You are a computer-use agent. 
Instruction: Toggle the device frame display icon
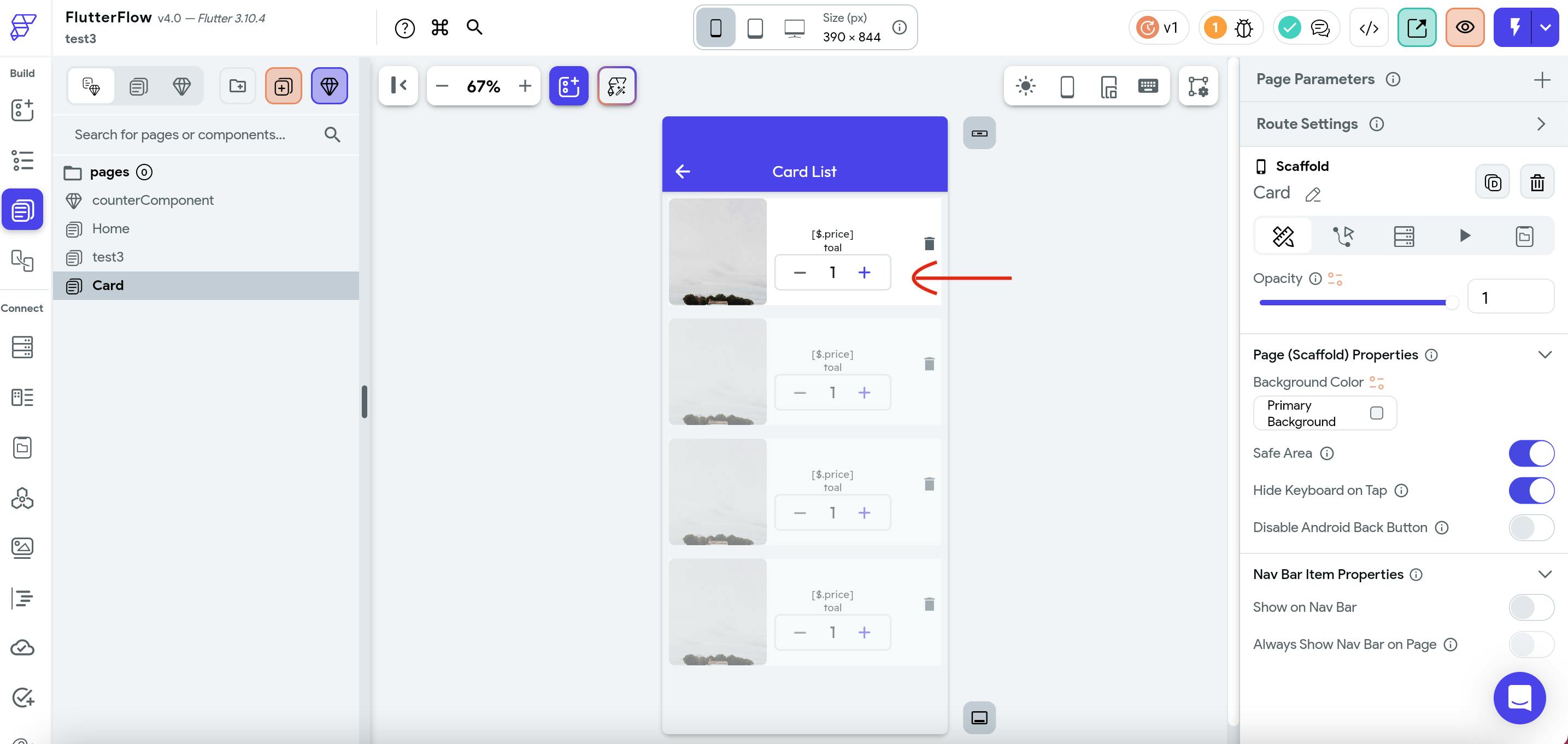[x=1066, y=86]
